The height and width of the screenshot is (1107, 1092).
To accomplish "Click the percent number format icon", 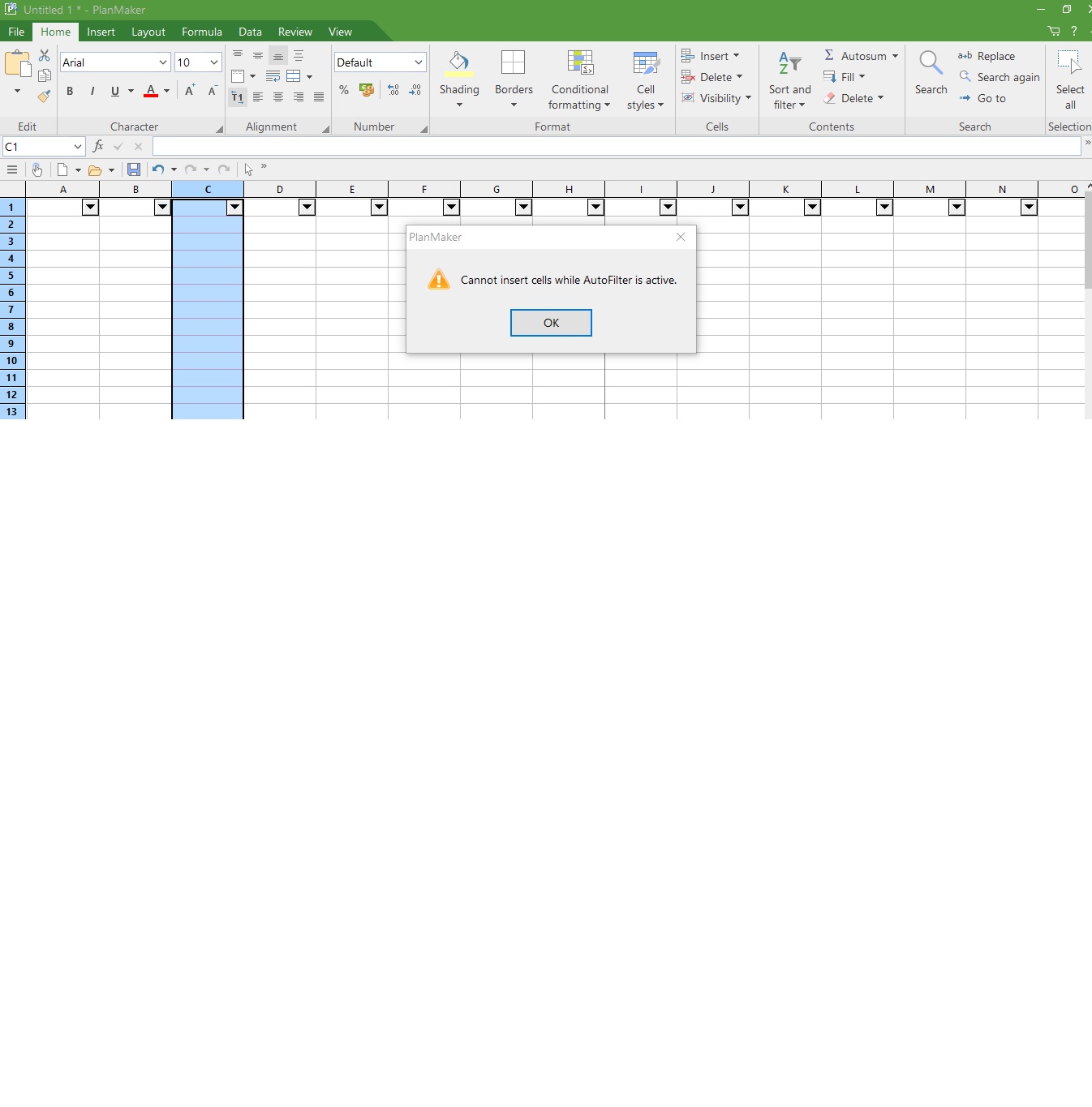I will (x=344, y=90).
